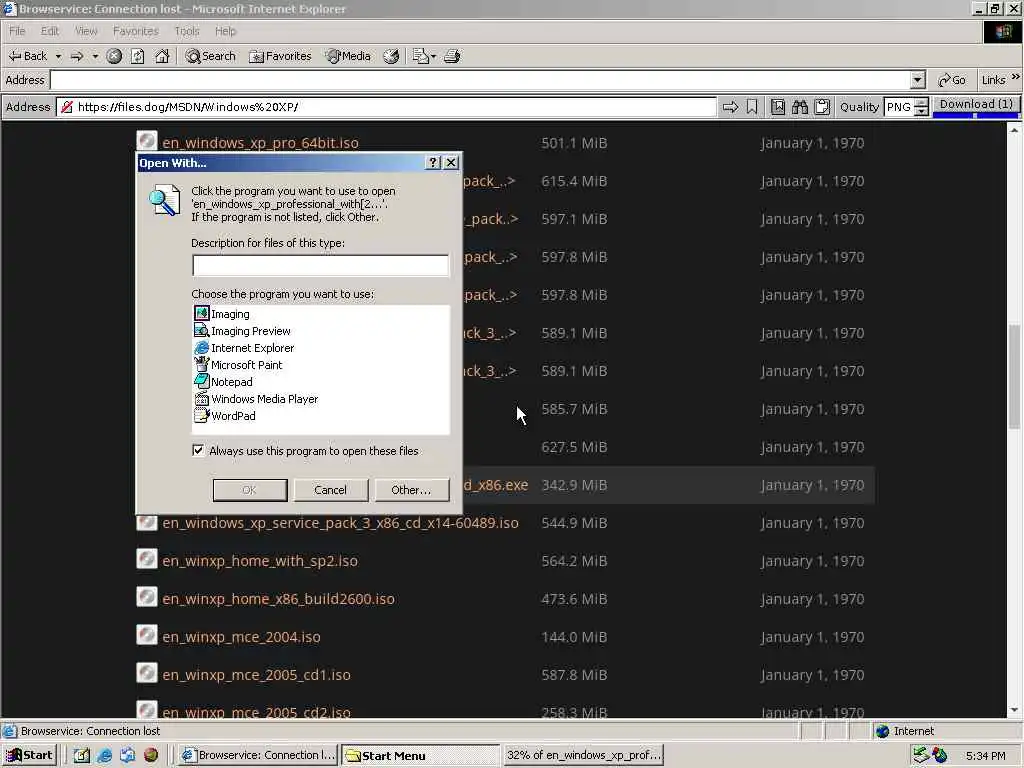This screenshot has width=1024, height=768.
Task: Go forward with the Forward arrow
Action: (x=77, y=56)
